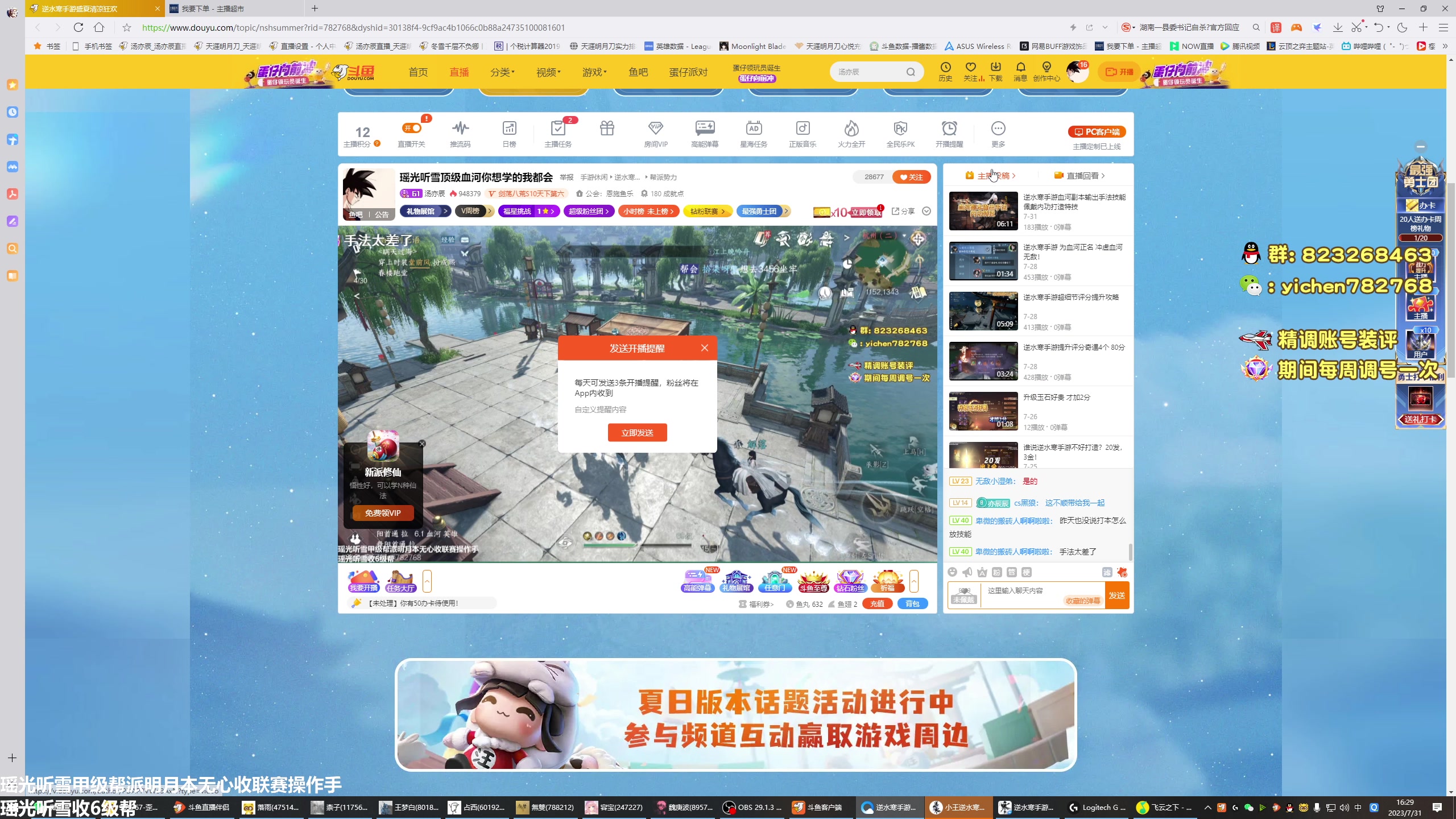
Task: Switch to the 直播回看 tab
Action: tap(1079, 176)
